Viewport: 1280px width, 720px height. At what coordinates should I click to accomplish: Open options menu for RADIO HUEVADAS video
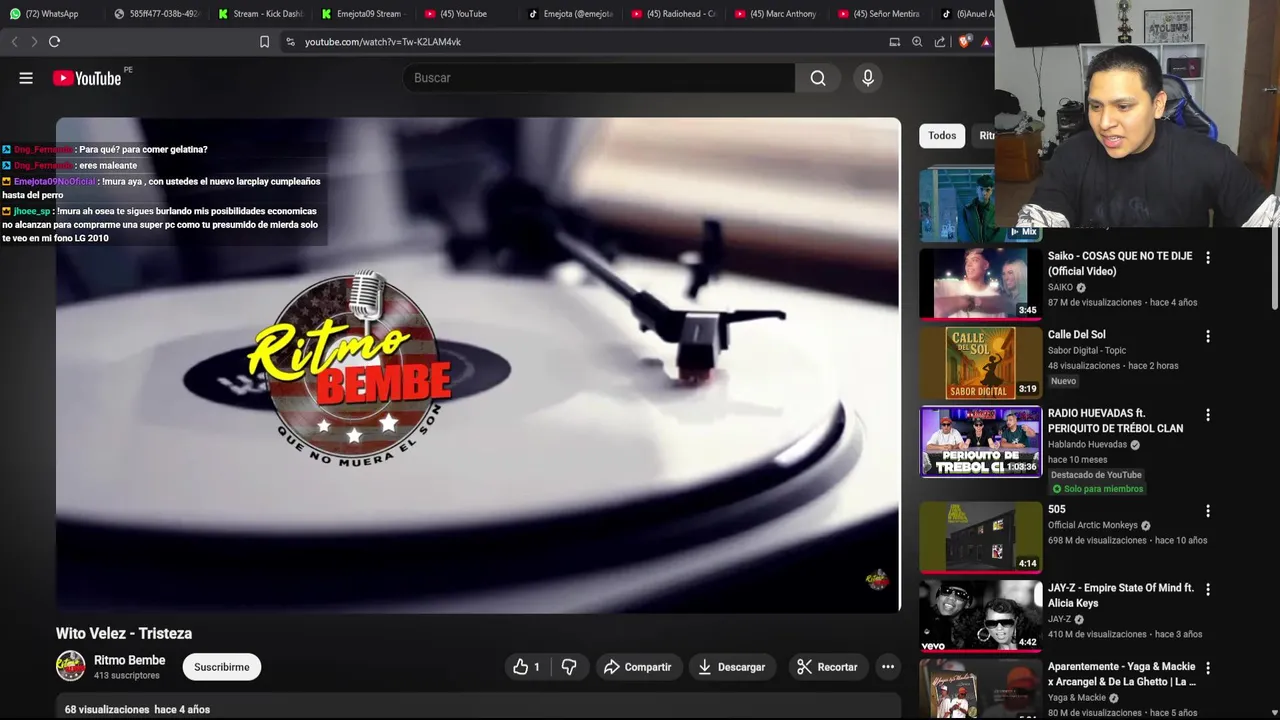(1207, 415)
